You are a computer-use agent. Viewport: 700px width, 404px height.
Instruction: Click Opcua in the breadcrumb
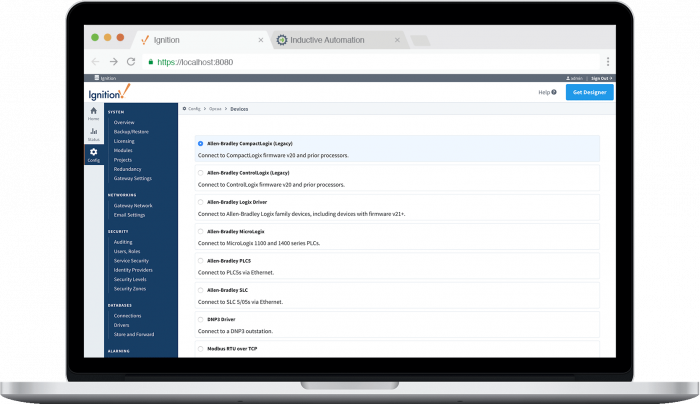(x=215, y=108)
